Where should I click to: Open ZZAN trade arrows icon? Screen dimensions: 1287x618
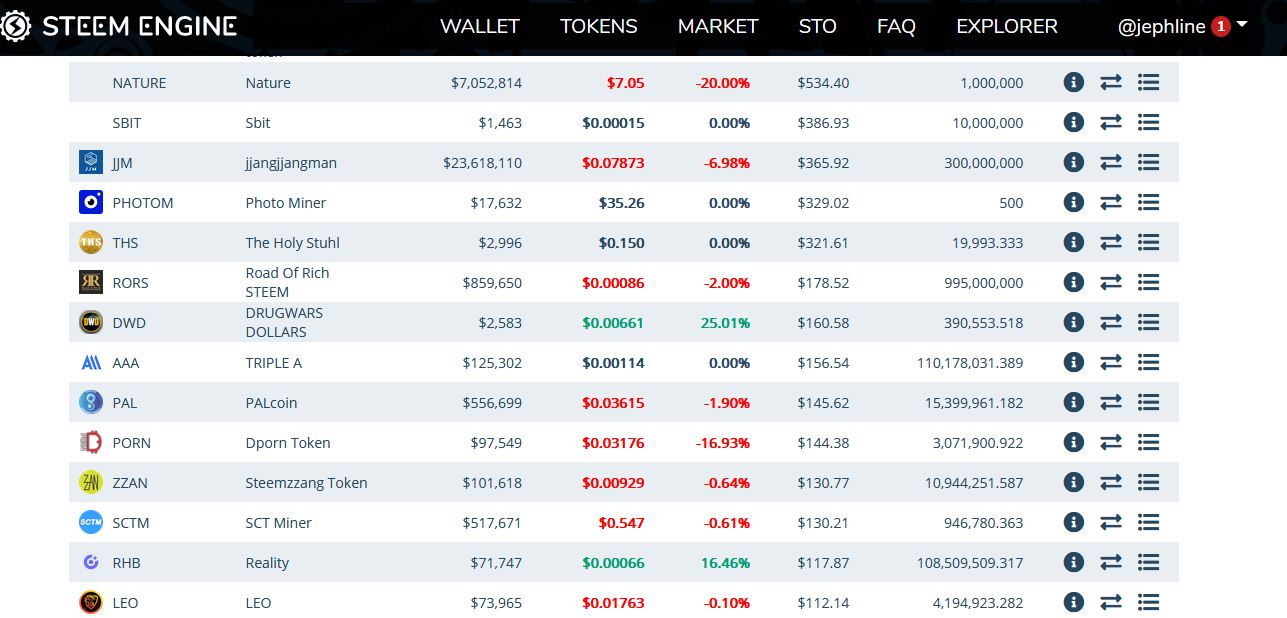(1111, 482)
